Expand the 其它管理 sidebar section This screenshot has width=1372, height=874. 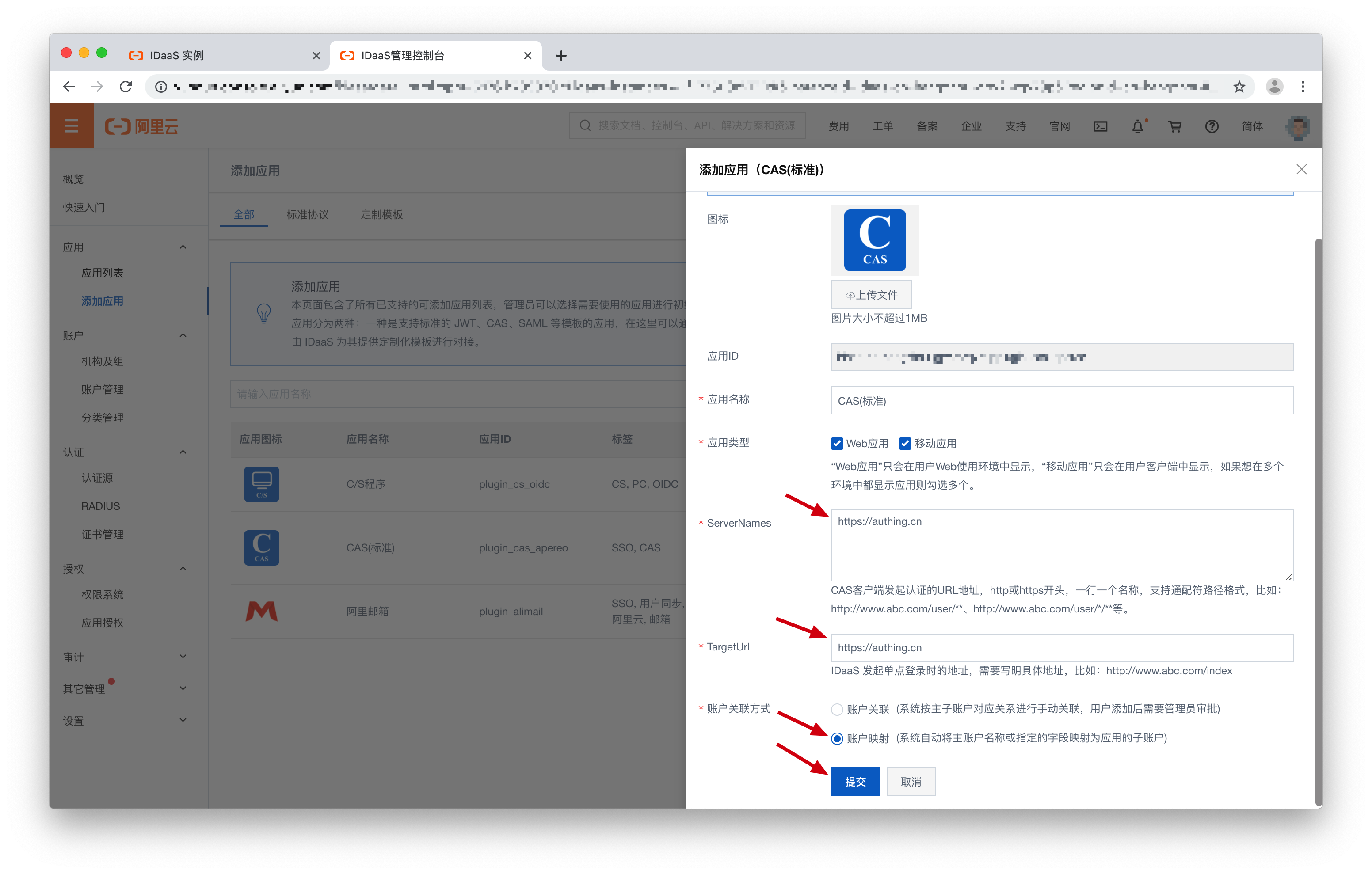[x=183, y=688]
